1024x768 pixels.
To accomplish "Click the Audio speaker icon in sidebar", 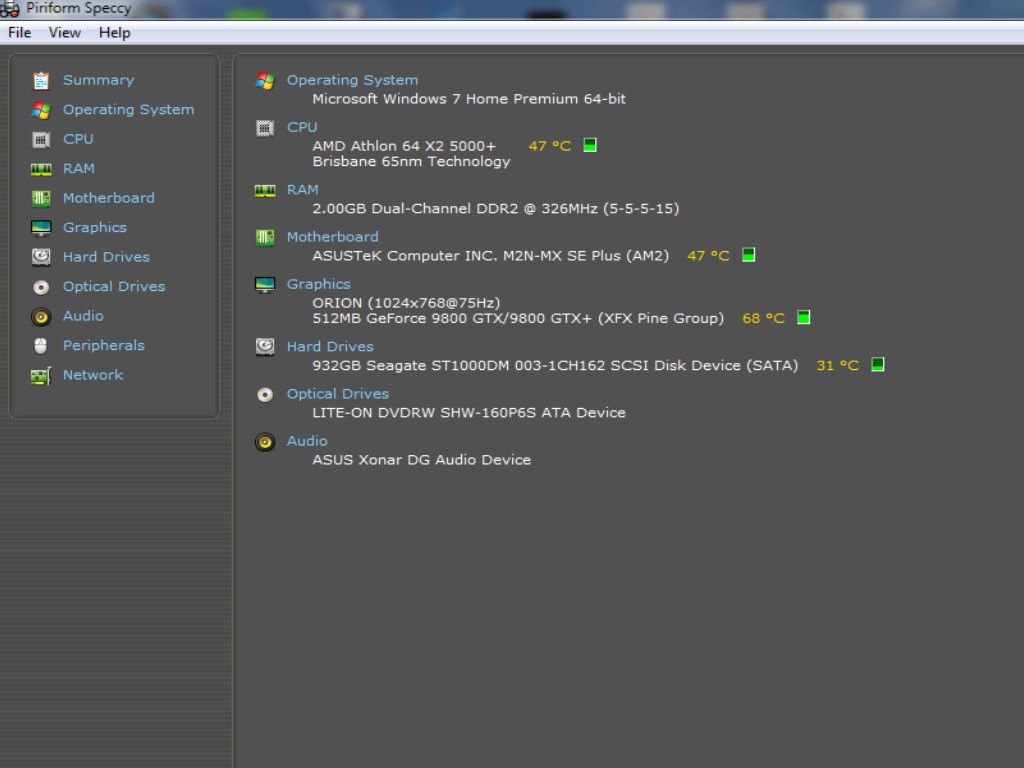I will tap(41, 316).
